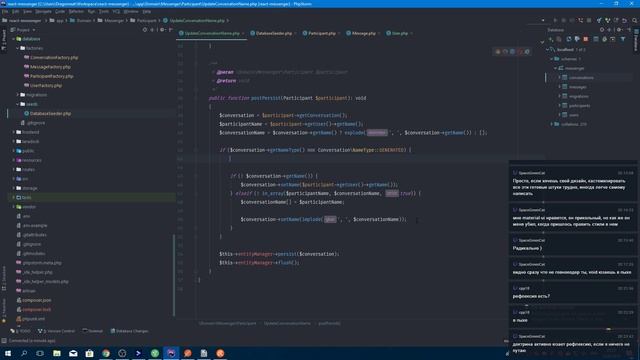
Task: Hide the Project panel
Action: click(x=171, y=30)
